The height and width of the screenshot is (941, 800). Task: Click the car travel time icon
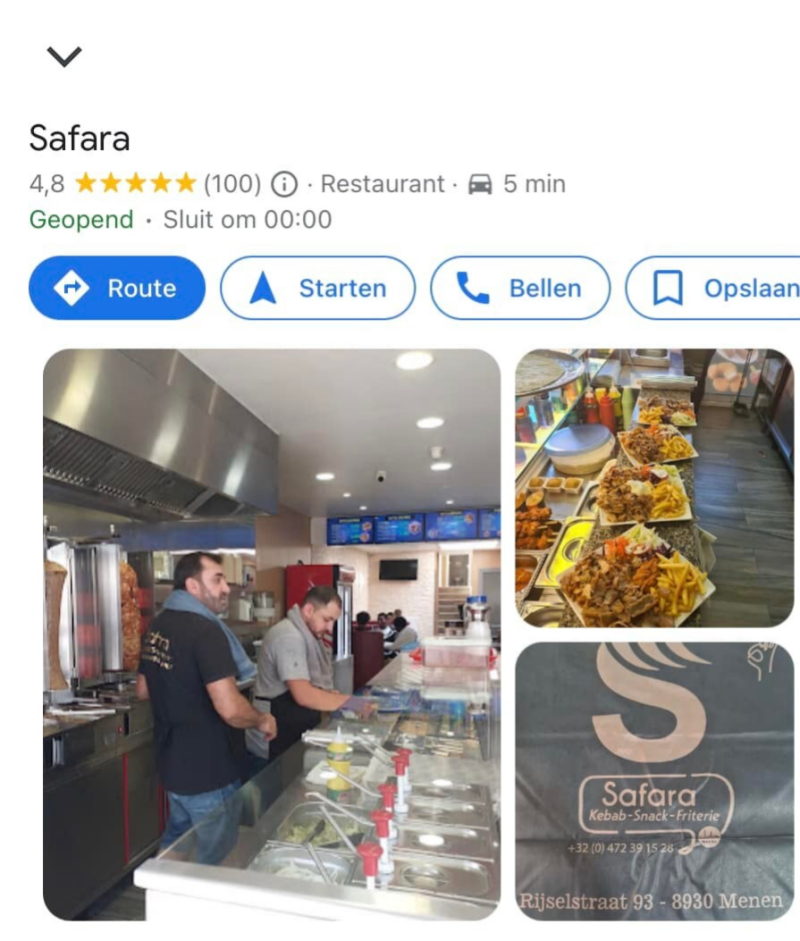(x=480, y=184)
